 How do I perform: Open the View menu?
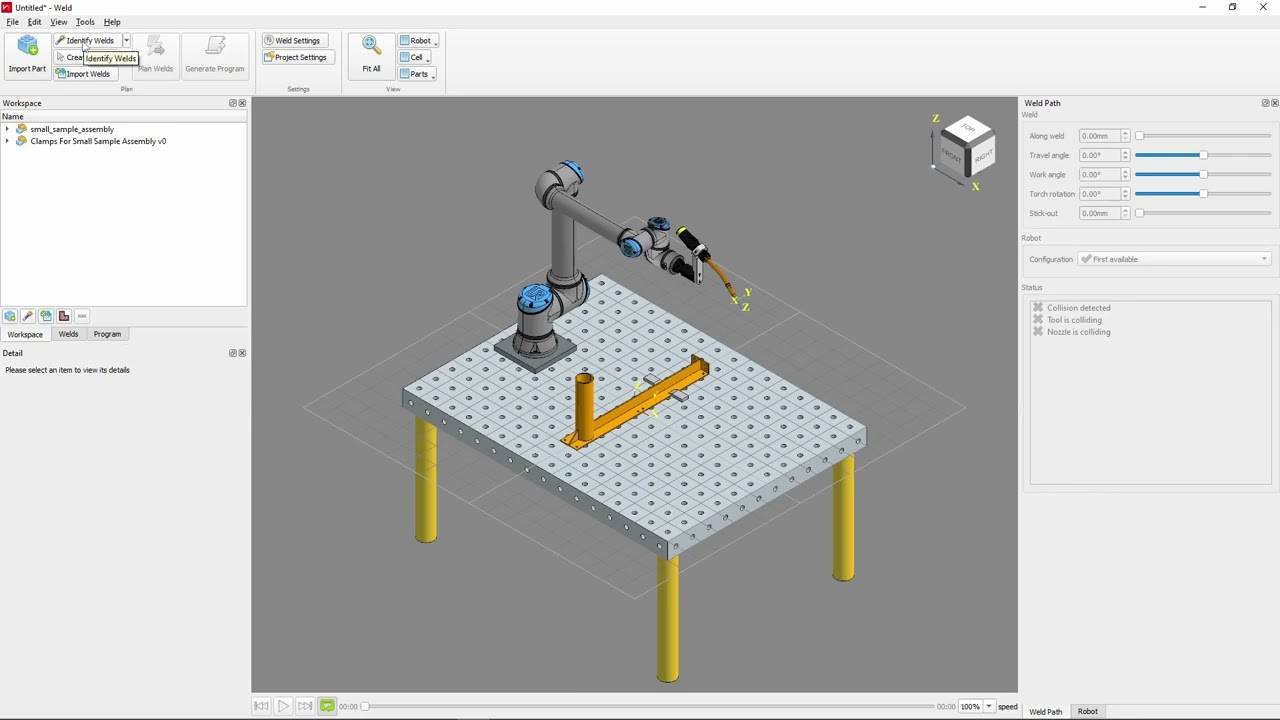59,22
